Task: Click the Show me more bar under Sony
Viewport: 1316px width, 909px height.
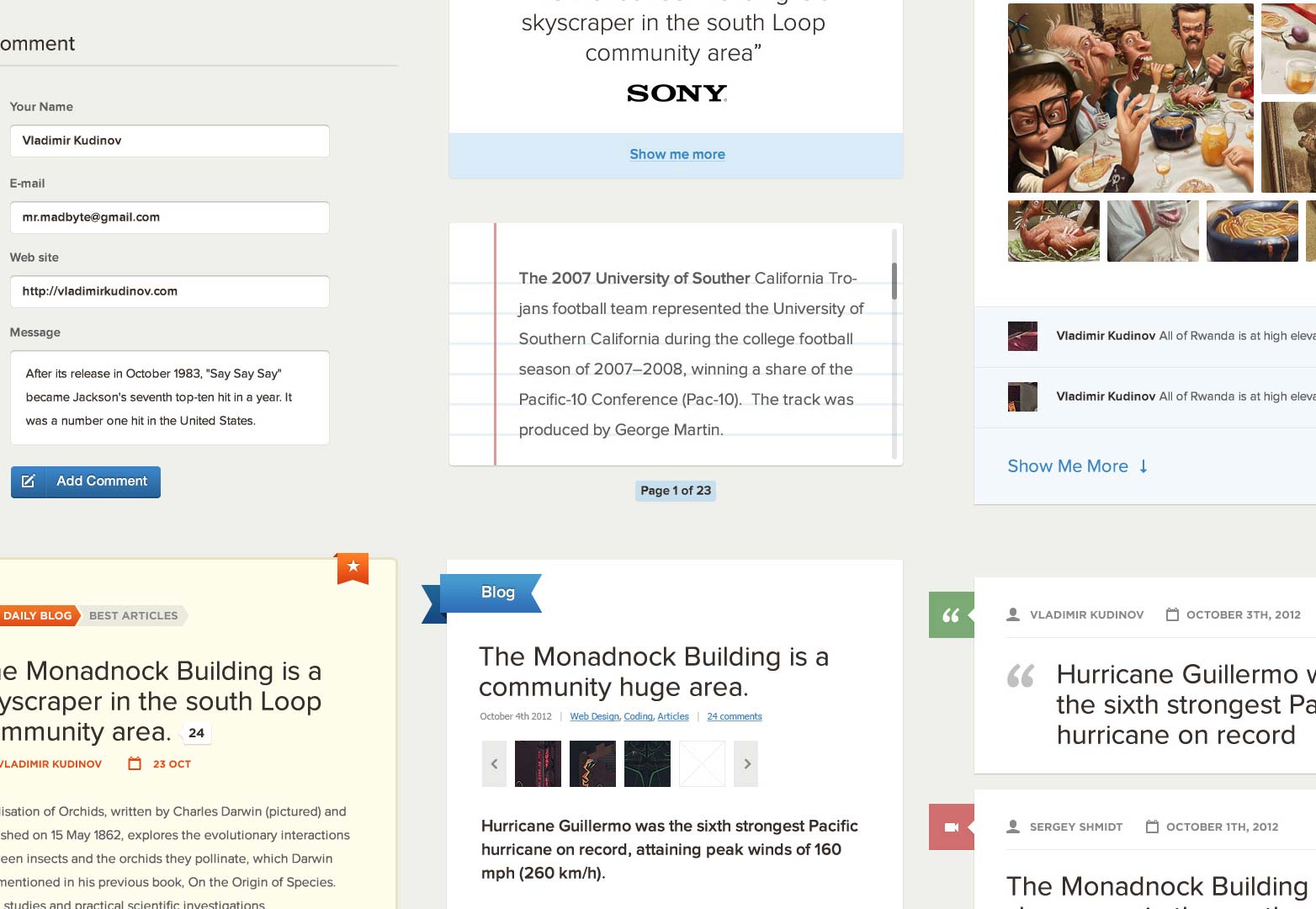Action: point(677,155)
